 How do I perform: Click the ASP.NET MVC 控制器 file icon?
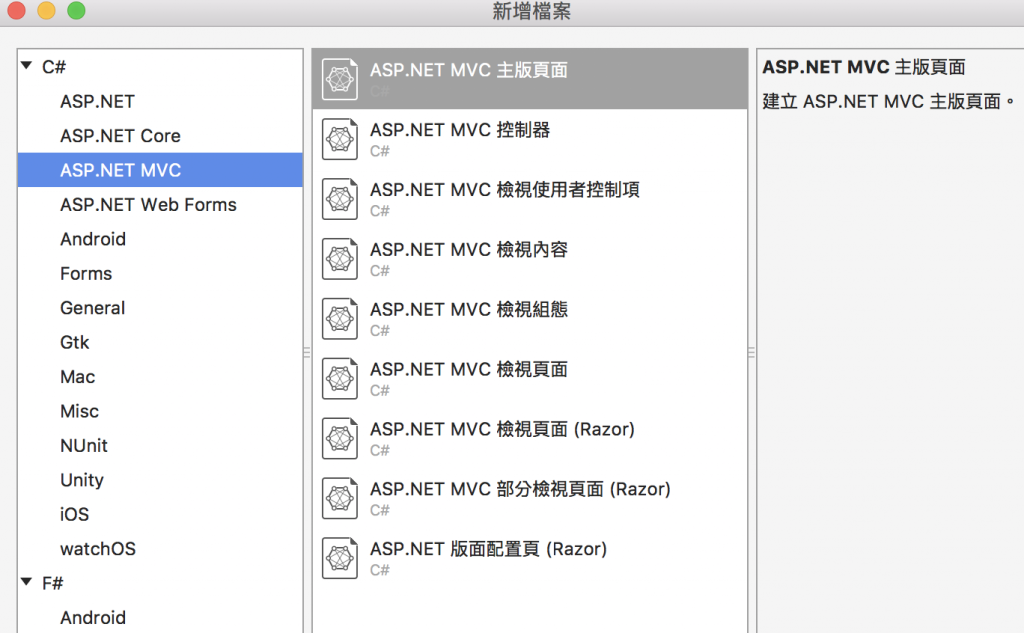pos(340,139)
